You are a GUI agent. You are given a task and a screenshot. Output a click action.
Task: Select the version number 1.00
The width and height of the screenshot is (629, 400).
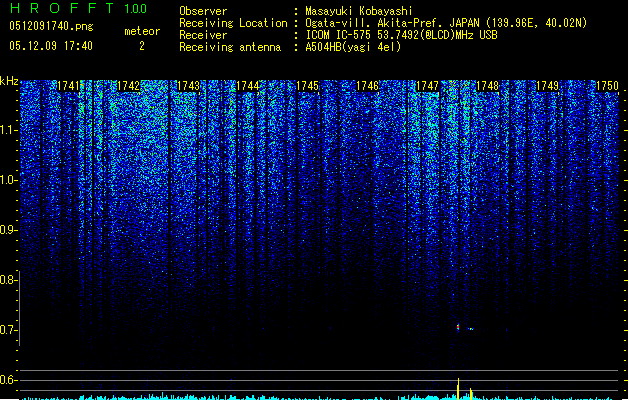click(x=136, y=8)
